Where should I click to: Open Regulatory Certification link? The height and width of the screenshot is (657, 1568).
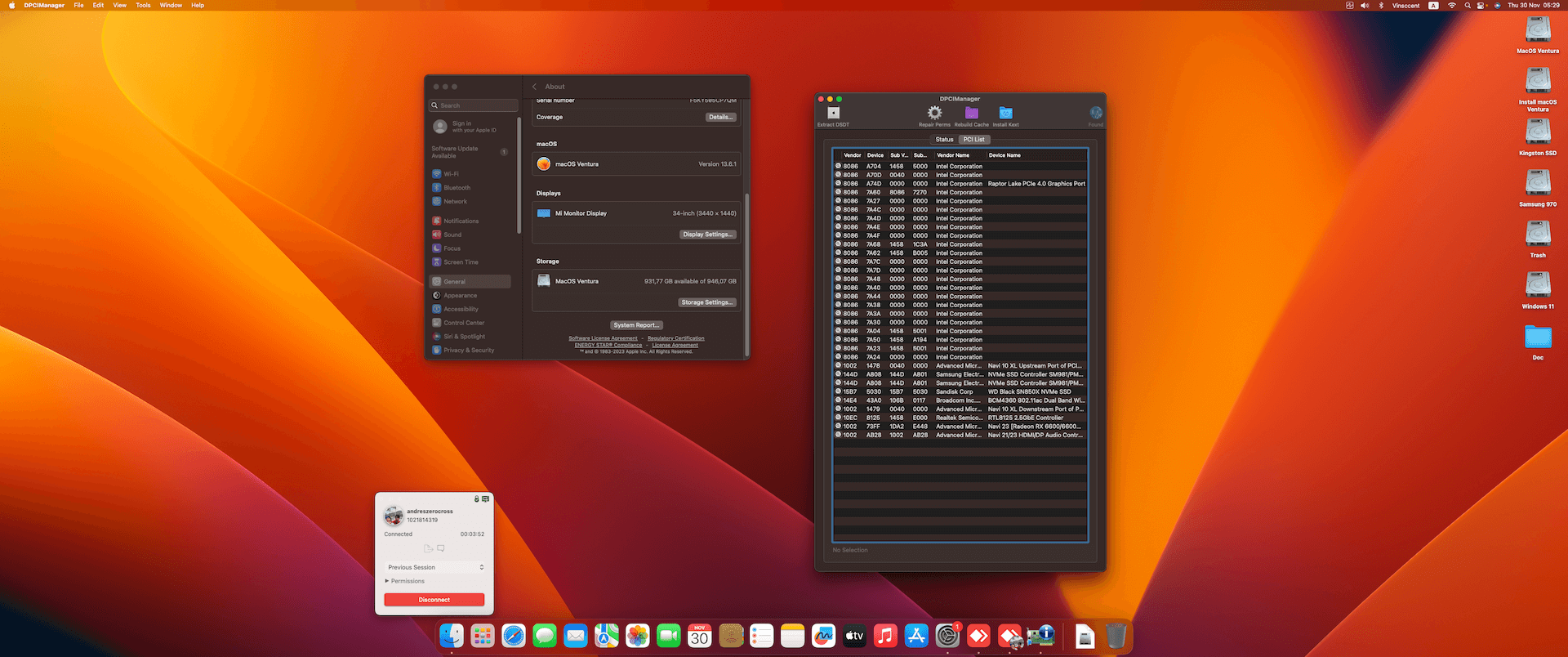point(675,338)
